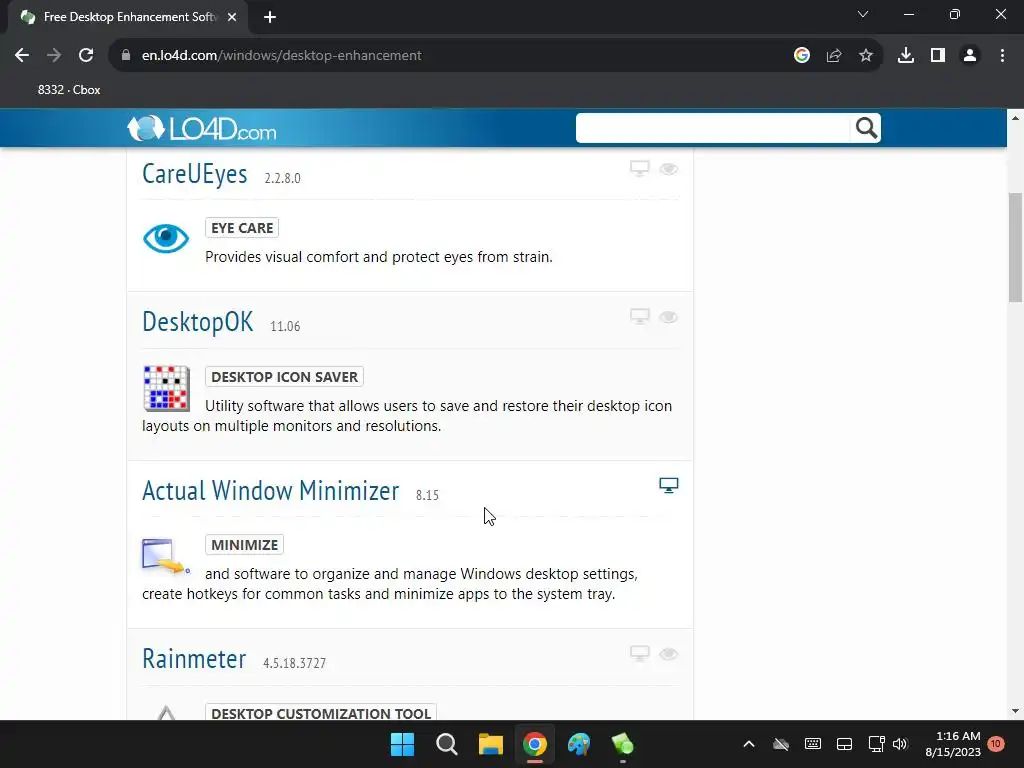
Task: Open the Paint palette app in taskbar
Action: click(579, 744)
